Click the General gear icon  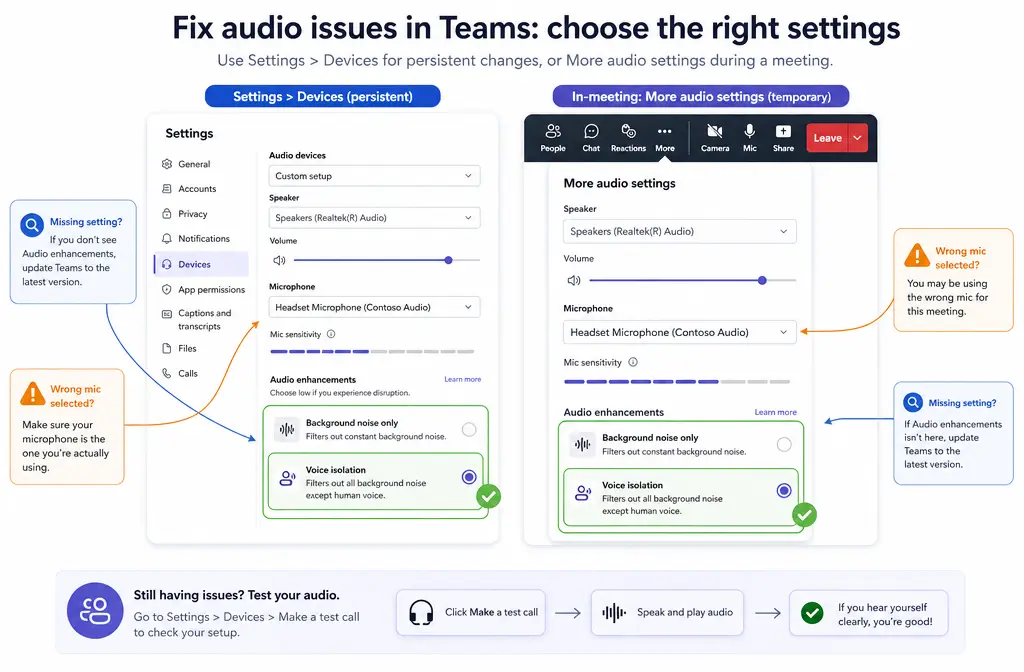[x=167, y=164]
